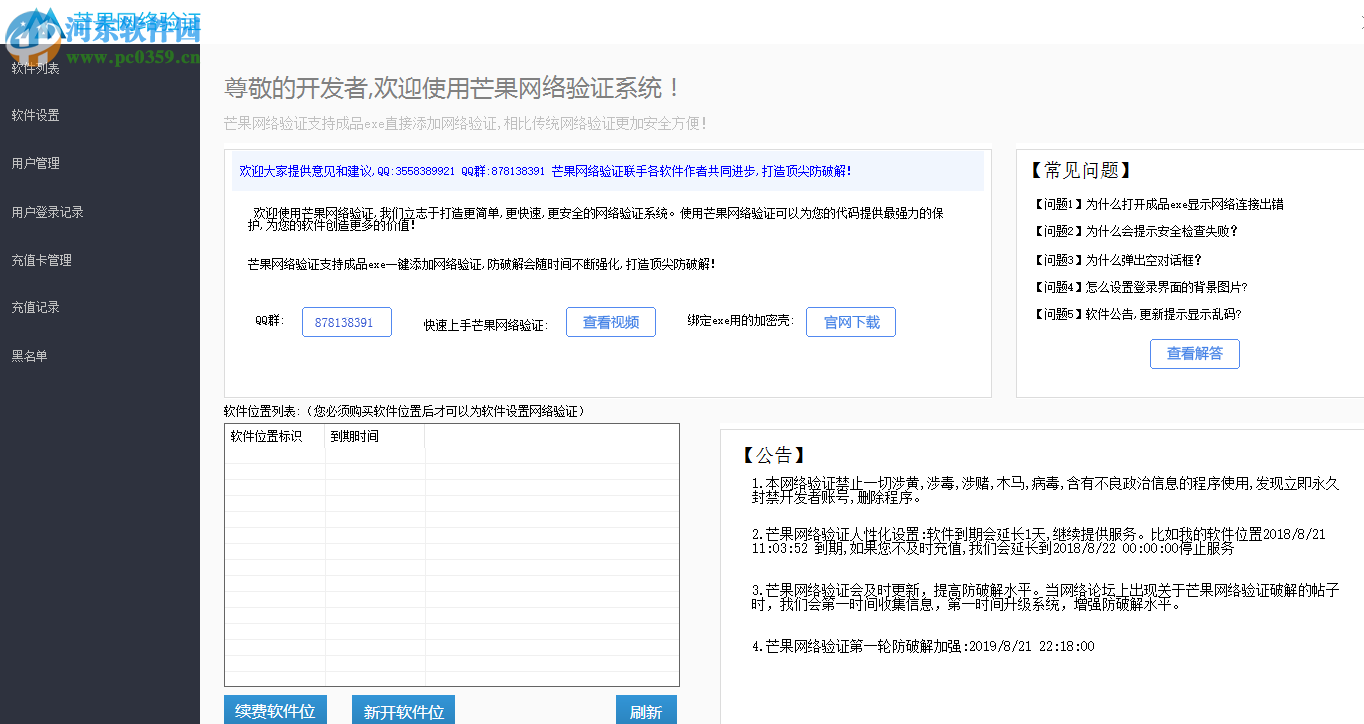Click the 新开软件位 button
Image resolution: width=1364 pixels, height=724 pixels.
coord(402,710)
